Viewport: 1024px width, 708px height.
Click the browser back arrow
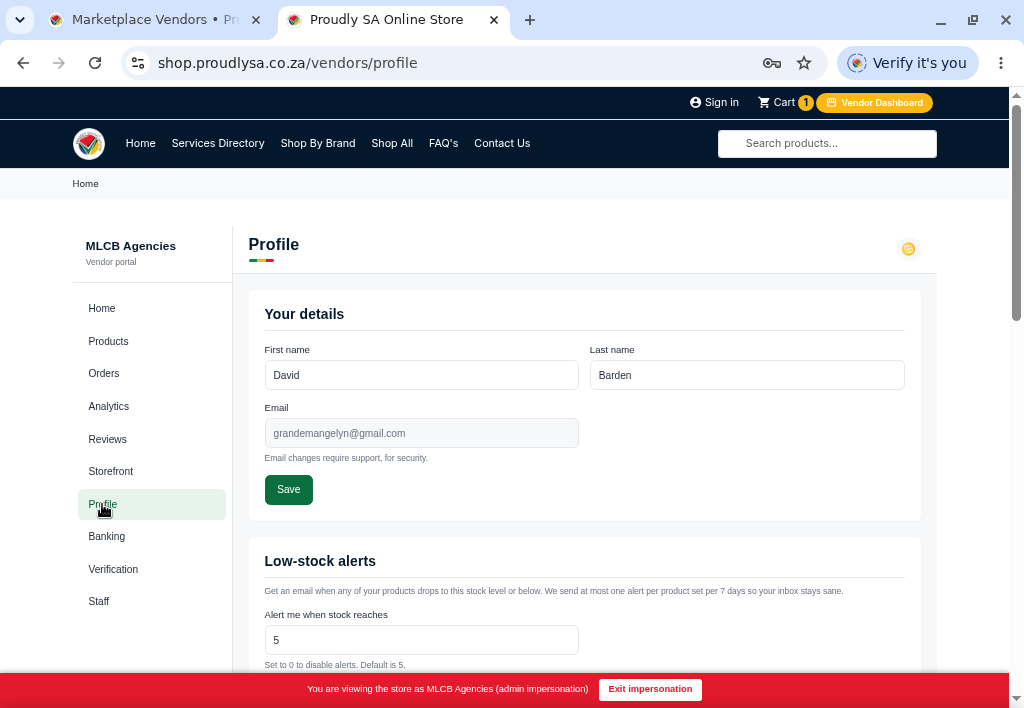pyautogui.click(x=23, y=63)
